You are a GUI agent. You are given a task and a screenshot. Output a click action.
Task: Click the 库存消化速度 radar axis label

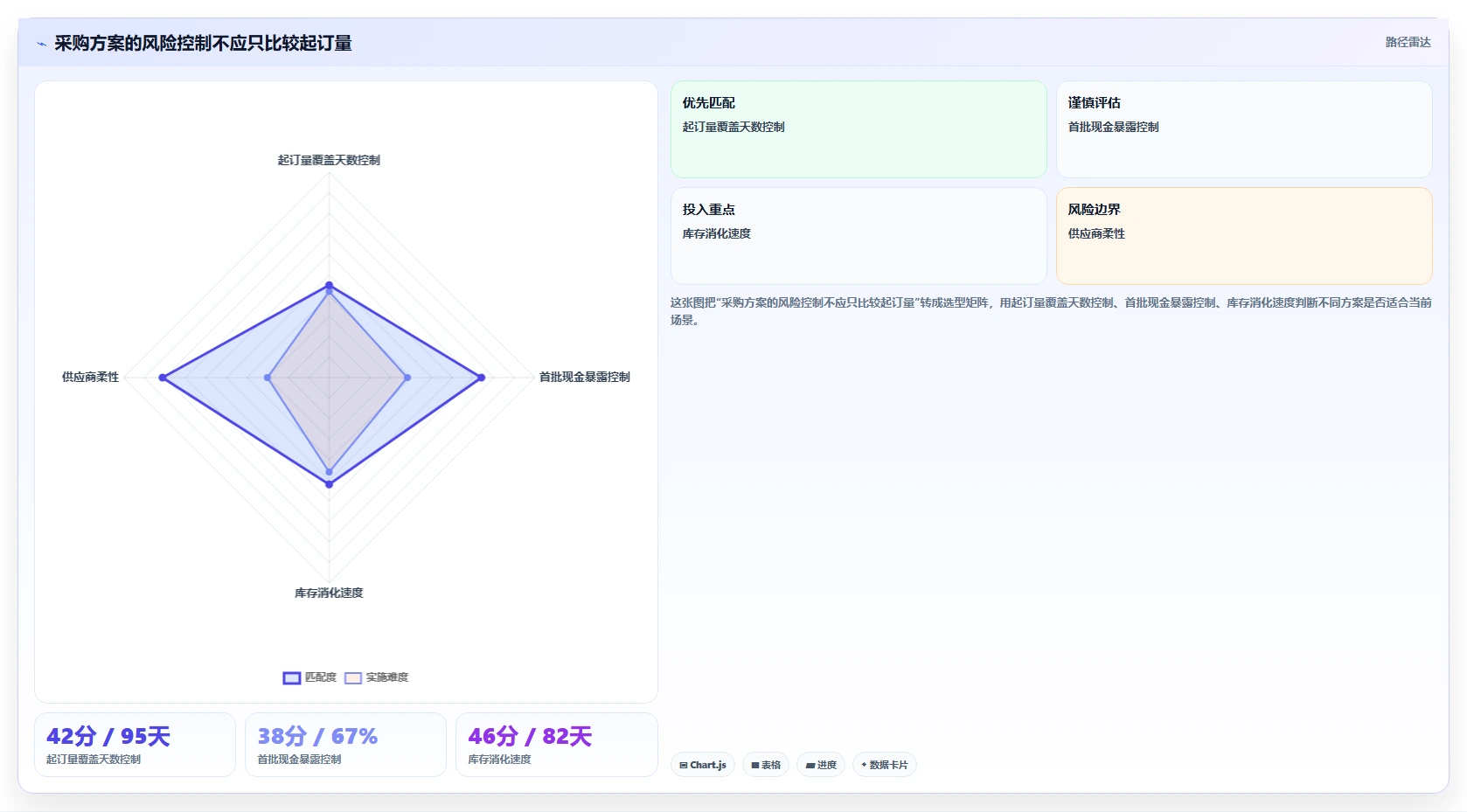point(329,593)
